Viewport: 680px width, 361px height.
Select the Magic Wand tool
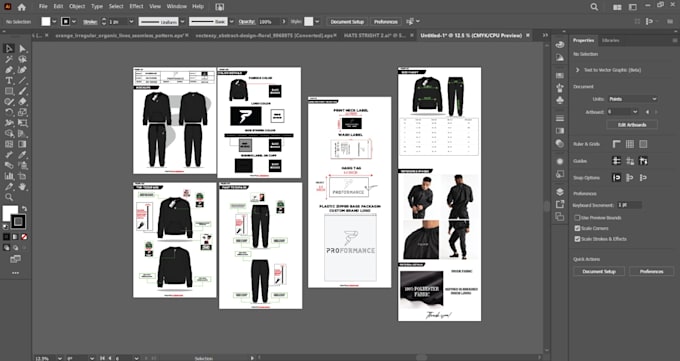9,59
